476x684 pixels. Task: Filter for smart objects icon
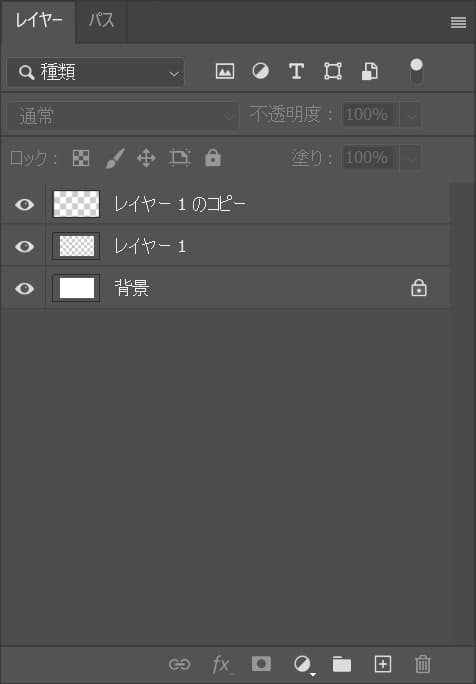370,71
